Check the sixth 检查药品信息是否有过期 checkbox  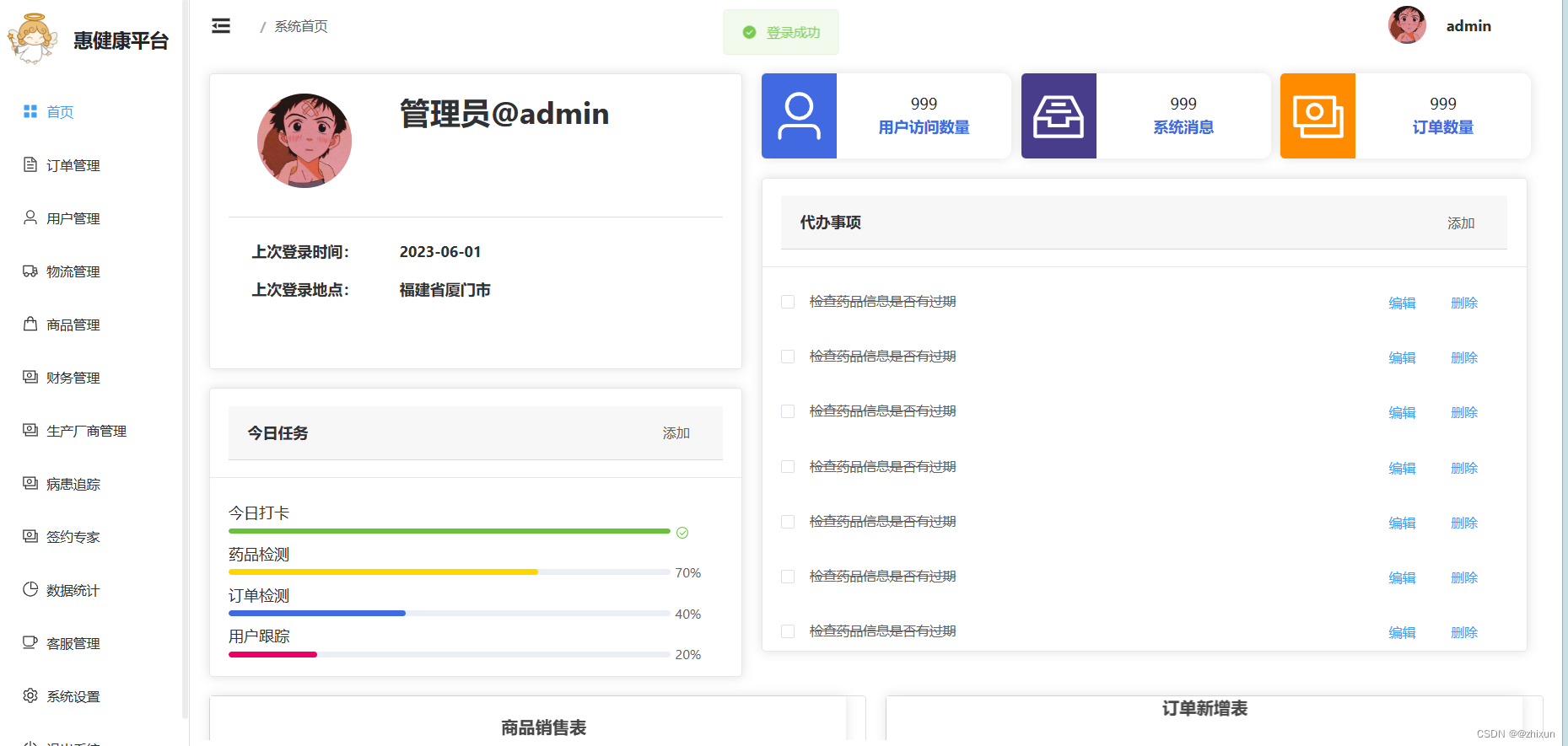[x=788, y=577]
